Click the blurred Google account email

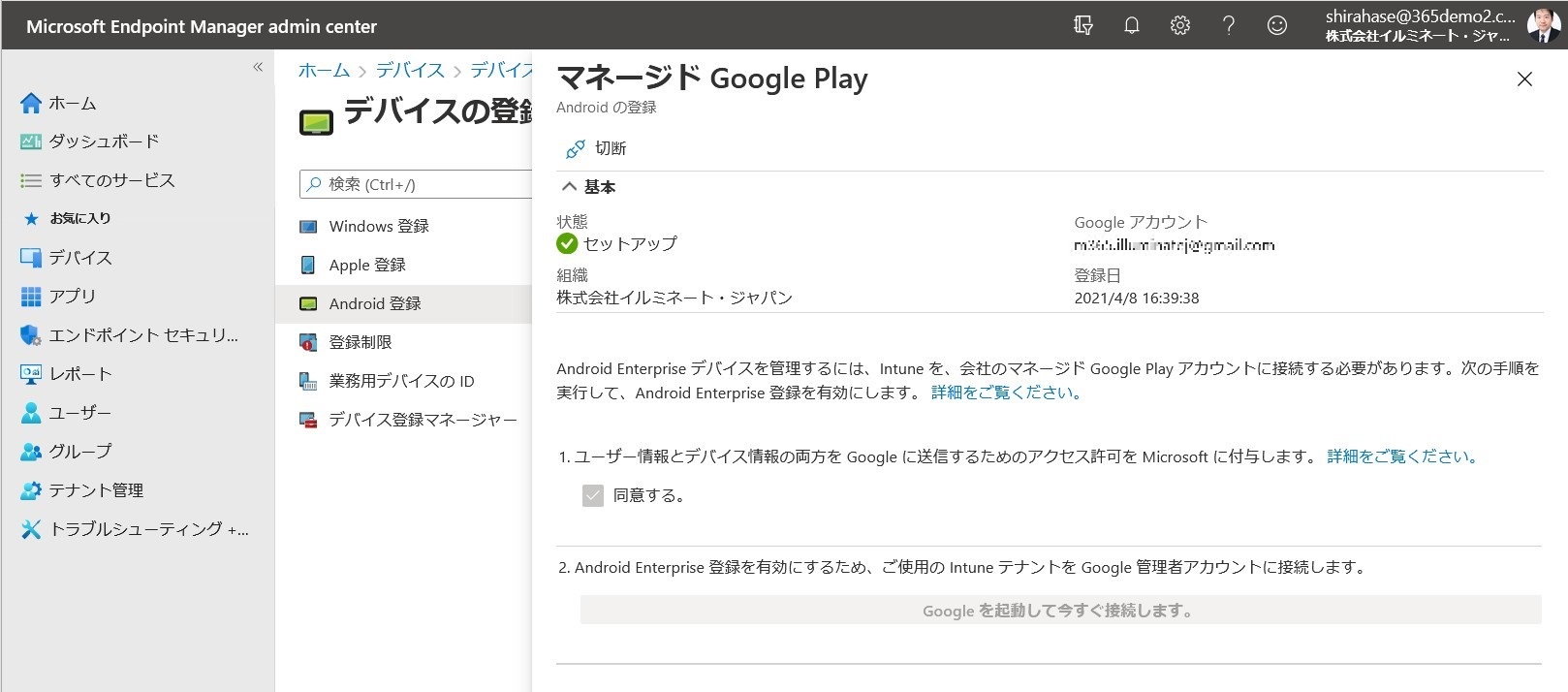click(1175, 245)
